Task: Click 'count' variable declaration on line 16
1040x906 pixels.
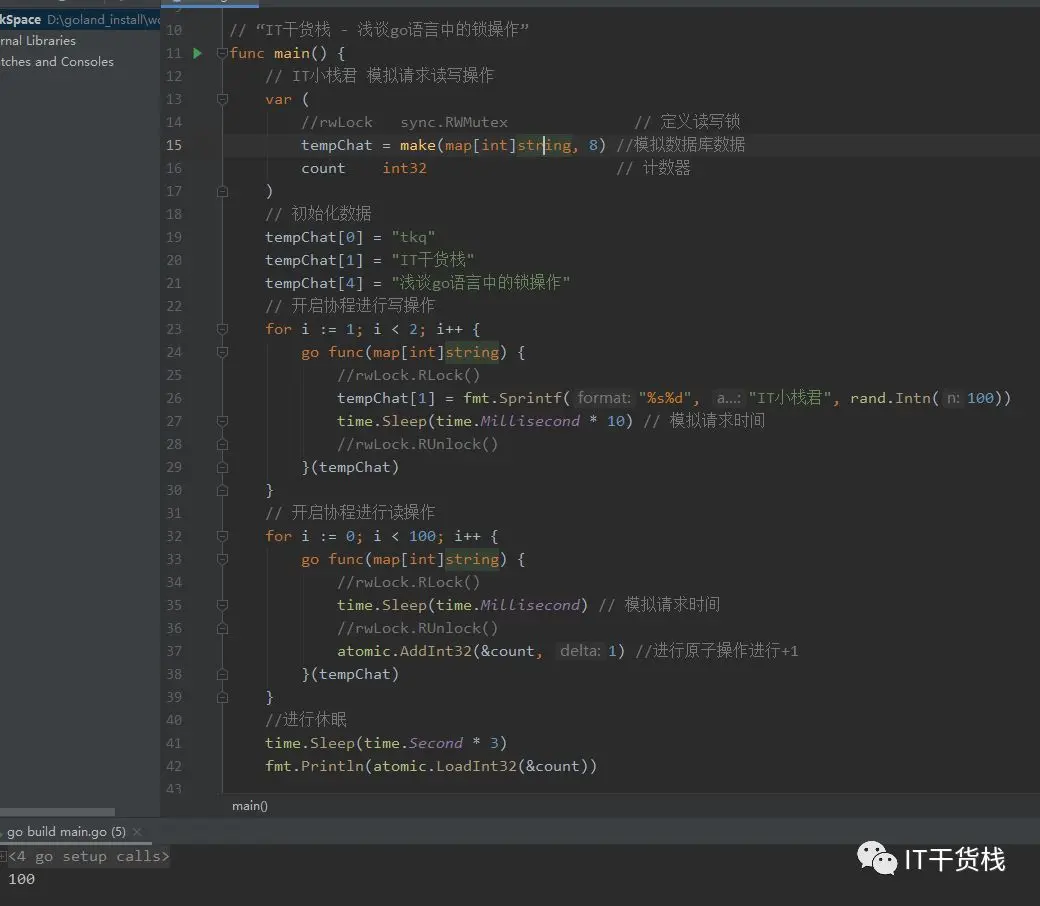Action: coord(323,168)
